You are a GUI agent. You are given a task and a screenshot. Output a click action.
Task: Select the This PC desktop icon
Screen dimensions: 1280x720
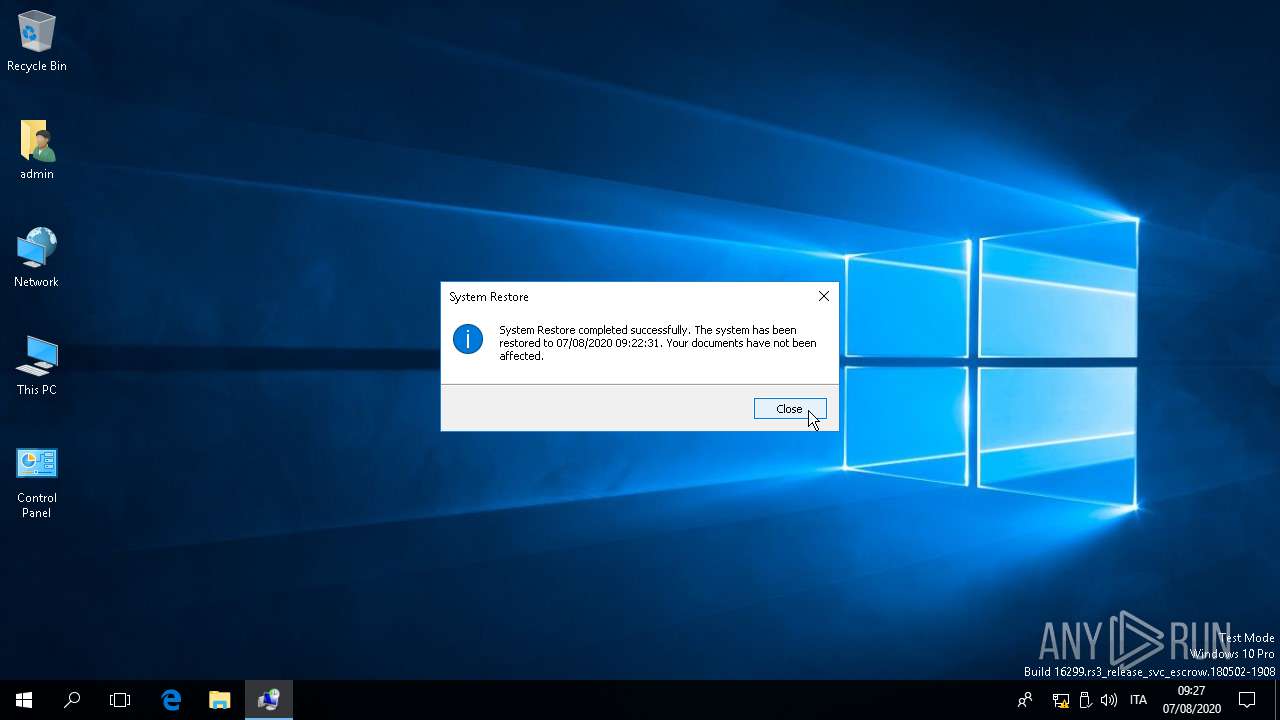37,366
